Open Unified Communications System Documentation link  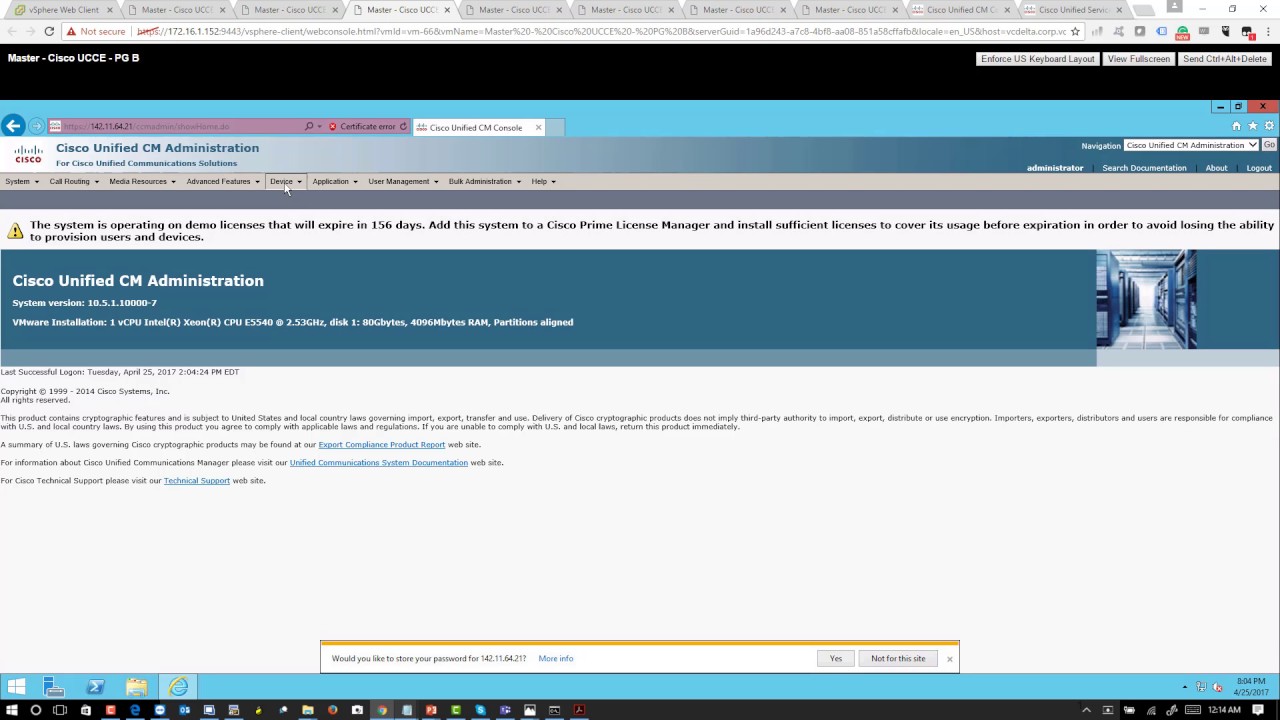tap(378, 462)
